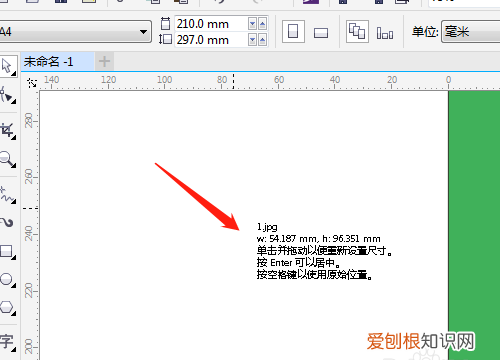Click the ruler origin corner icon
Screen dimensions: 500x360
point(32,82)
